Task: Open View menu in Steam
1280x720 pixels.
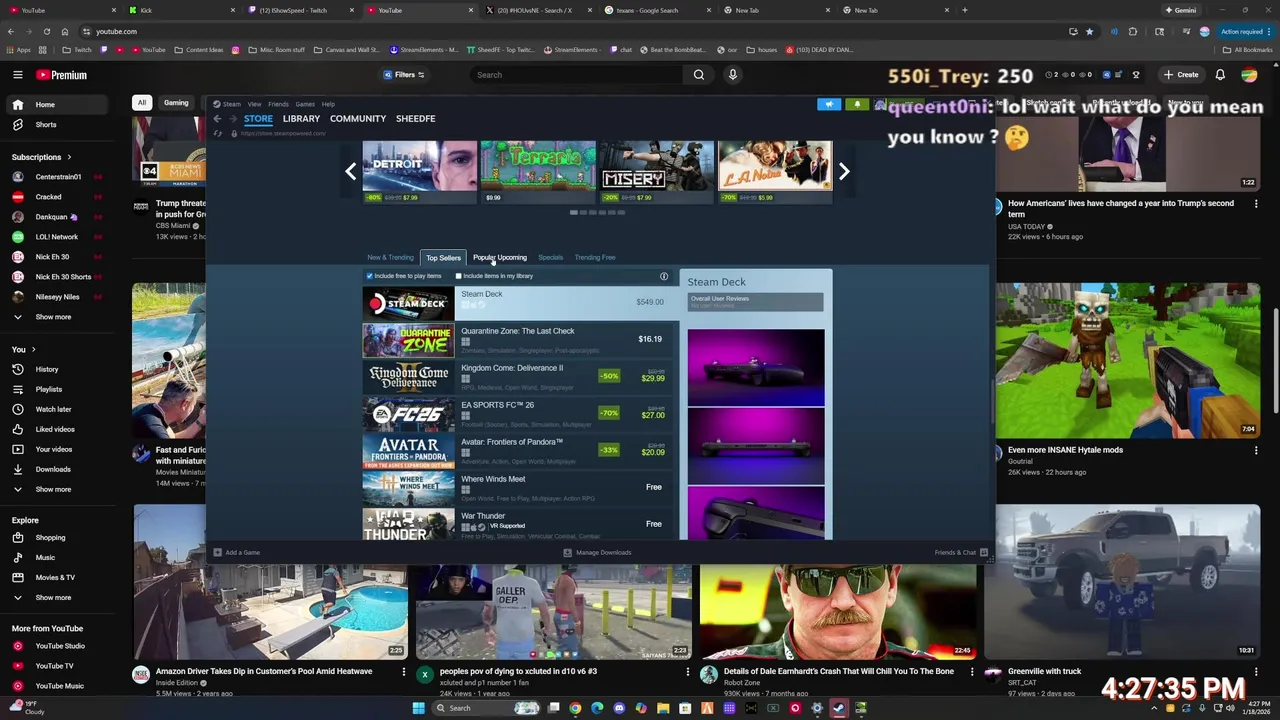Action: [254, 104]
